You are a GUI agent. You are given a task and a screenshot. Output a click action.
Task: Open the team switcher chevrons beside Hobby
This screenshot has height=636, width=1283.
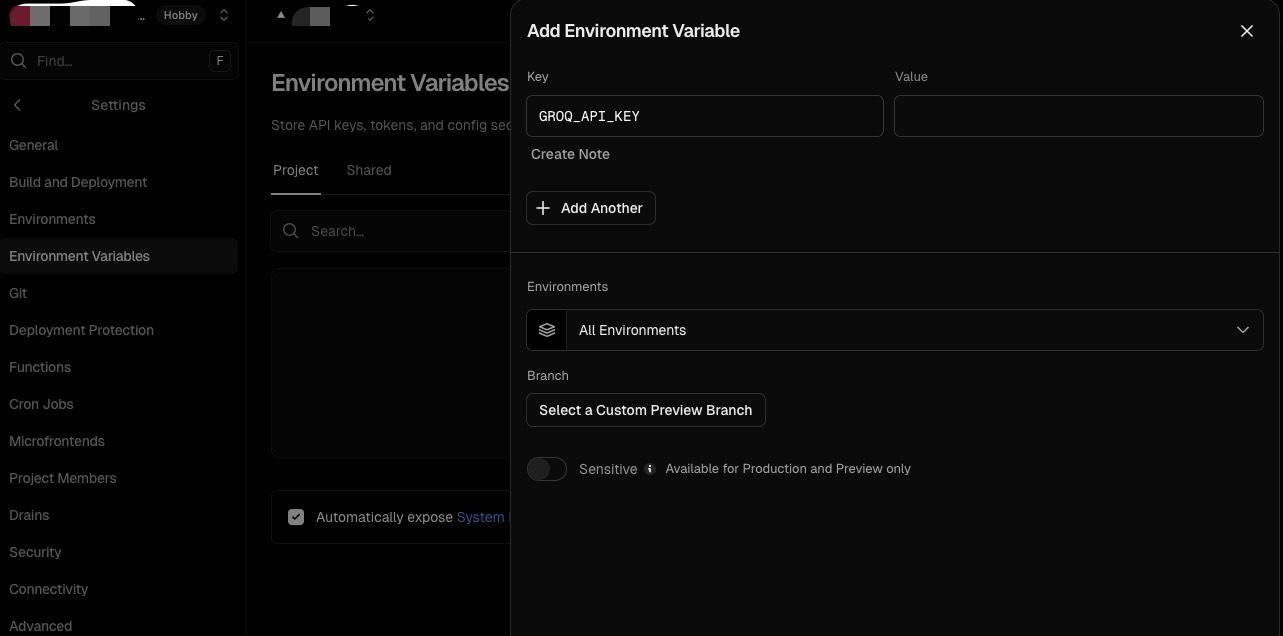click(224, 15)
